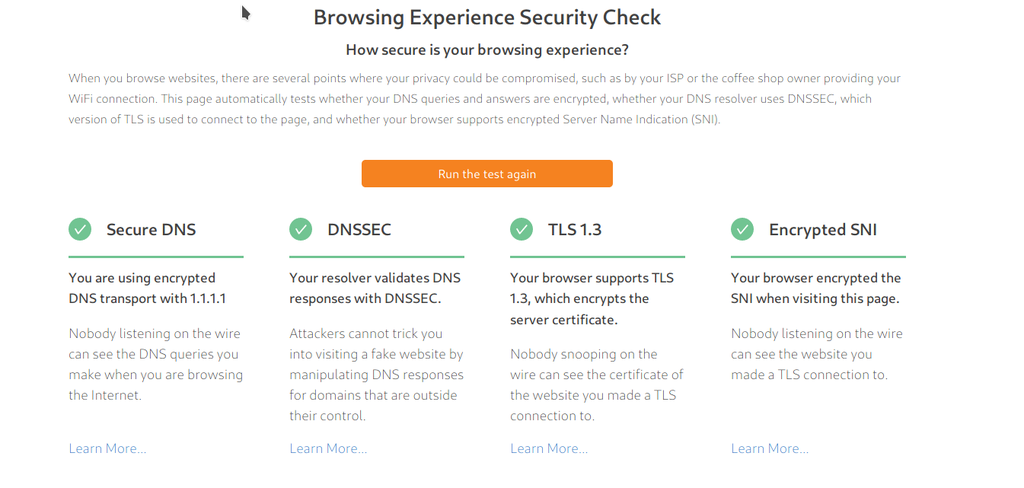The height and width of the screenshot is (488, 1024).
Task: Click the 'Your browser encrypted the SNI' text
Action: click(816, 288)
